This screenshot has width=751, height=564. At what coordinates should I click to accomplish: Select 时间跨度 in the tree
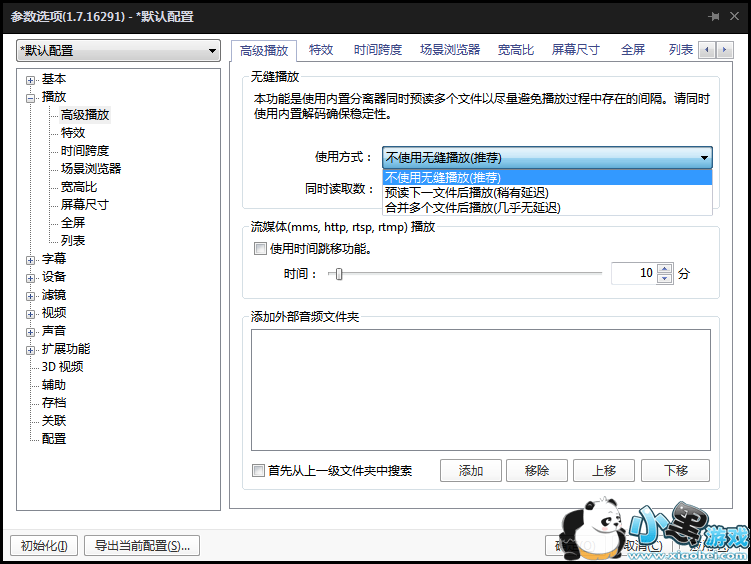coord(85,151)
